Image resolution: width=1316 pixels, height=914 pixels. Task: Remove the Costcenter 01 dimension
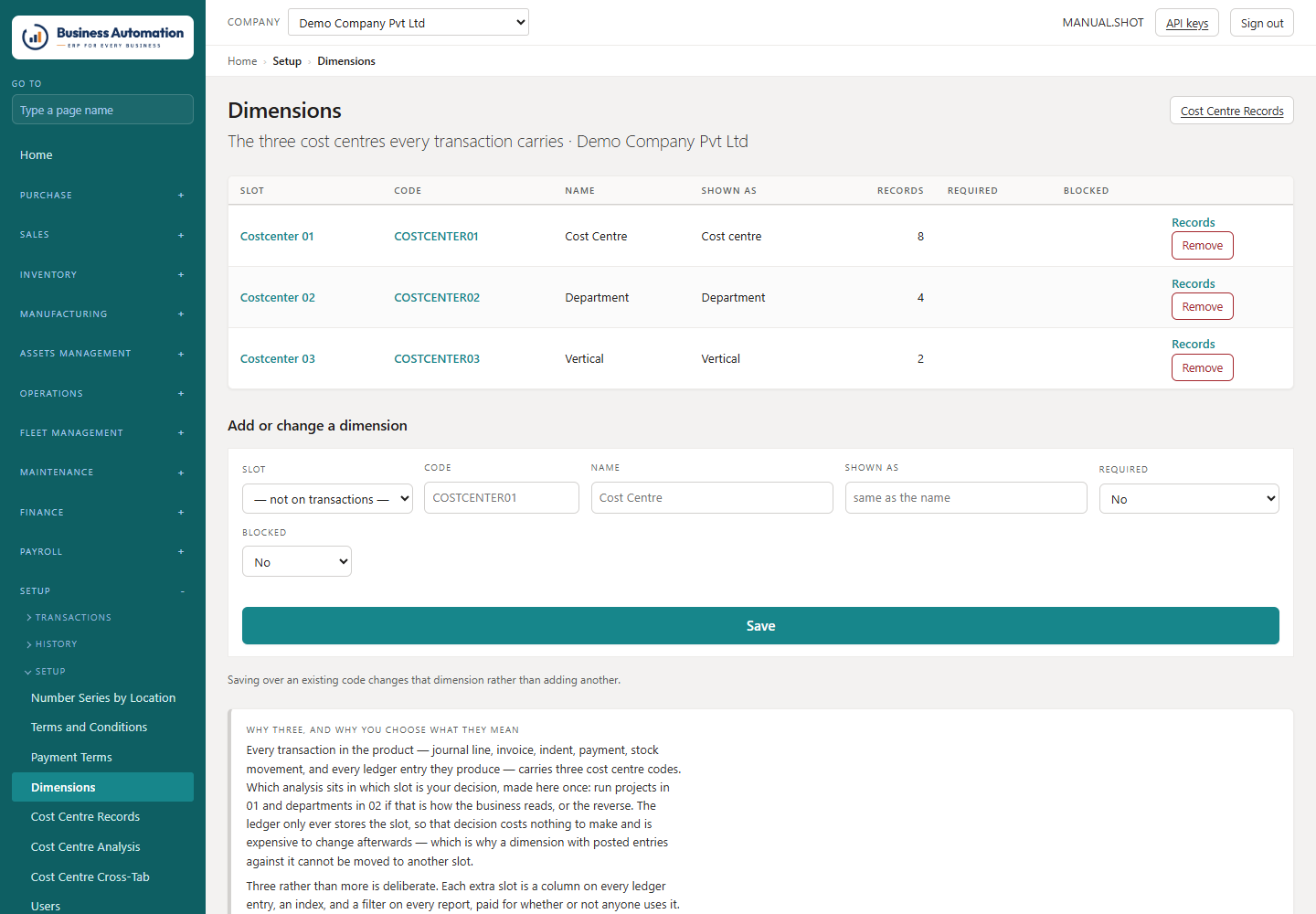coord(1203,246)
